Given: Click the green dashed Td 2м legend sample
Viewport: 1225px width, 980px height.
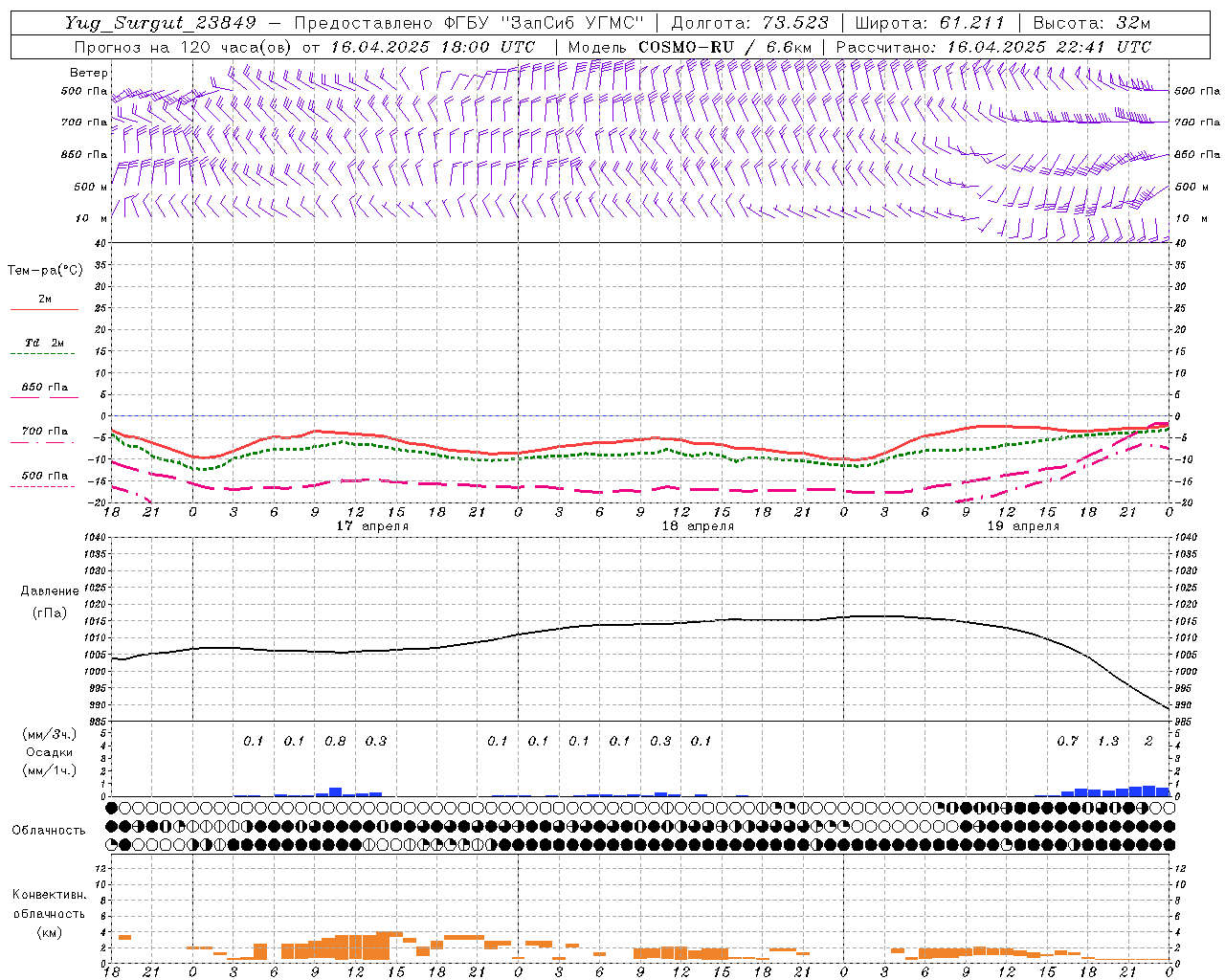Looking at the screenshot, I should 42,354.
